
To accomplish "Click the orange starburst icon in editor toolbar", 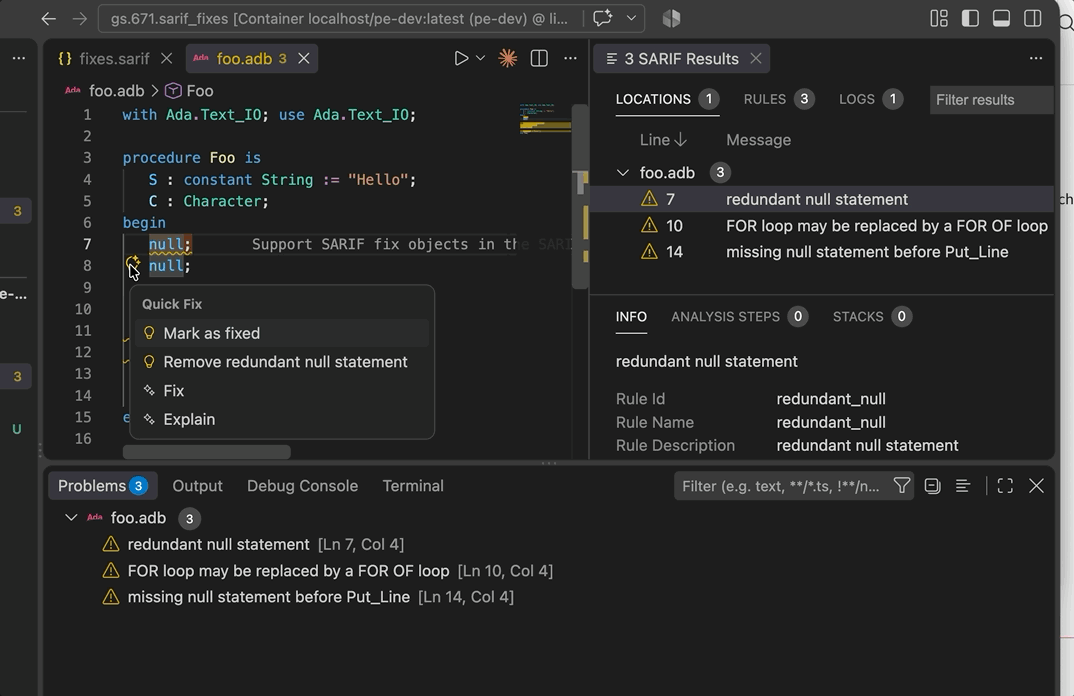I will point(508,59).
